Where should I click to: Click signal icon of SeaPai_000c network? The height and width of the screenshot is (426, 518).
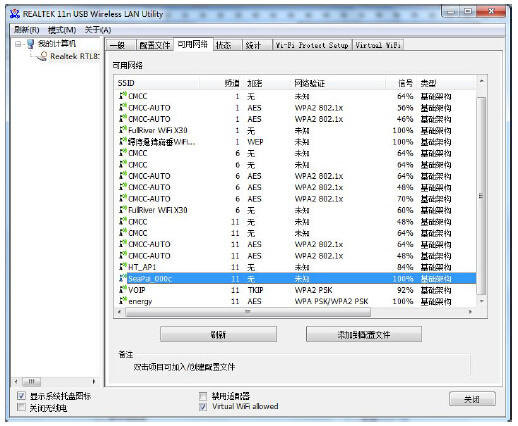click(123, 278)
